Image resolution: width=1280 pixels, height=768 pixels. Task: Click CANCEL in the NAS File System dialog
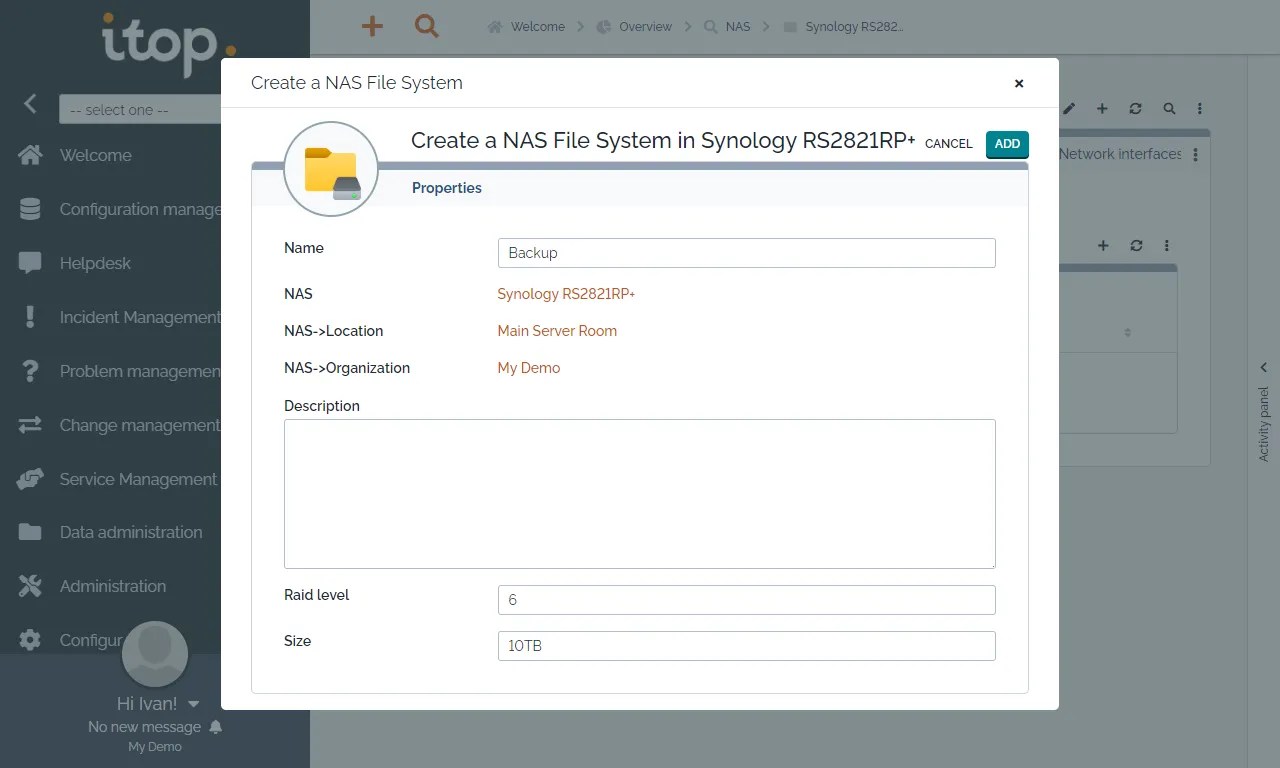click(x=948, y=144)
